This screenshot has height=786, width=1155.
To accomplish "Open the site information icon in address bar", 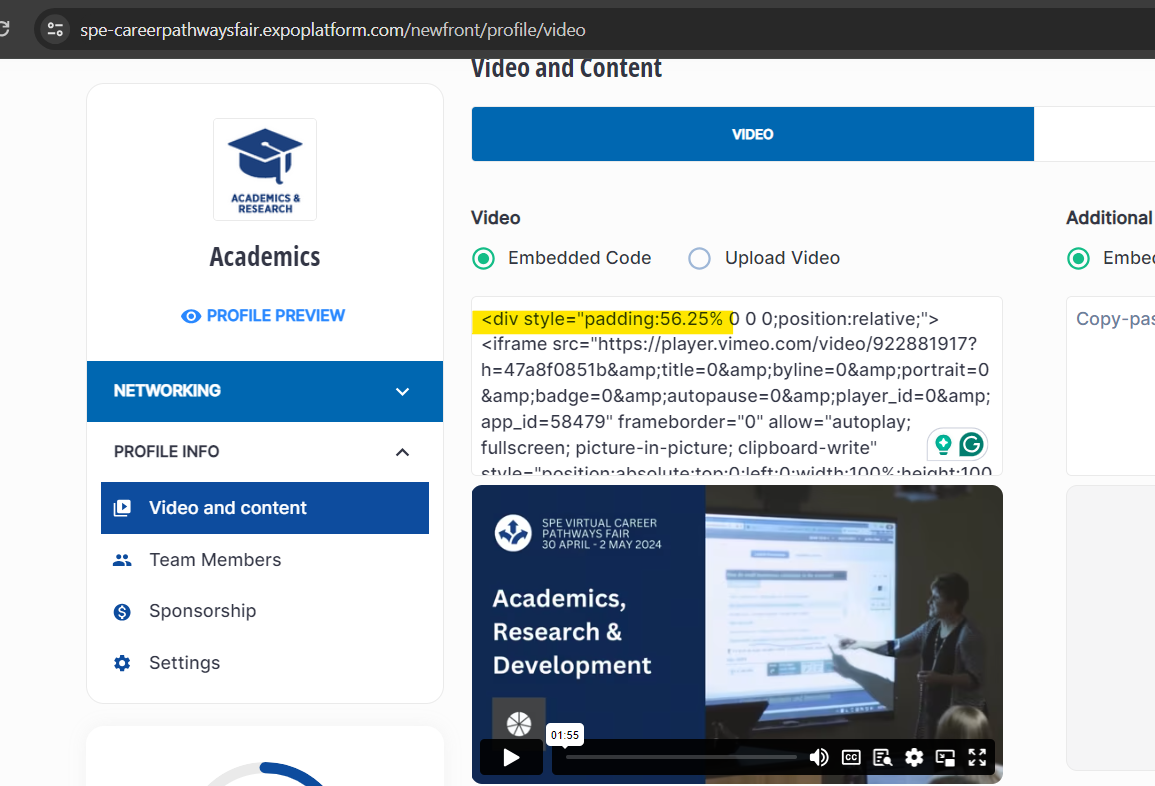I will tap(55, 29).
